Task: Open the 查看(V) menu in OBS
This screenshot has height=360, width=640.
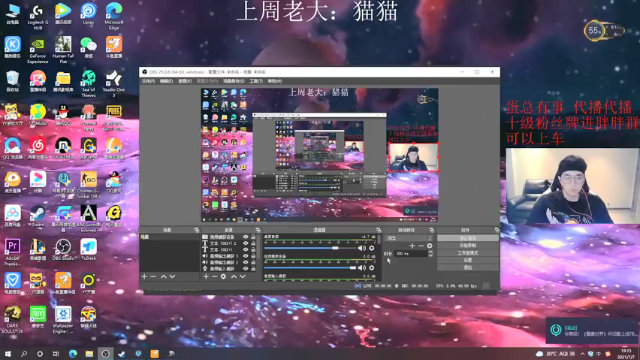Action: pyautogui.click(x=185, y=81)
